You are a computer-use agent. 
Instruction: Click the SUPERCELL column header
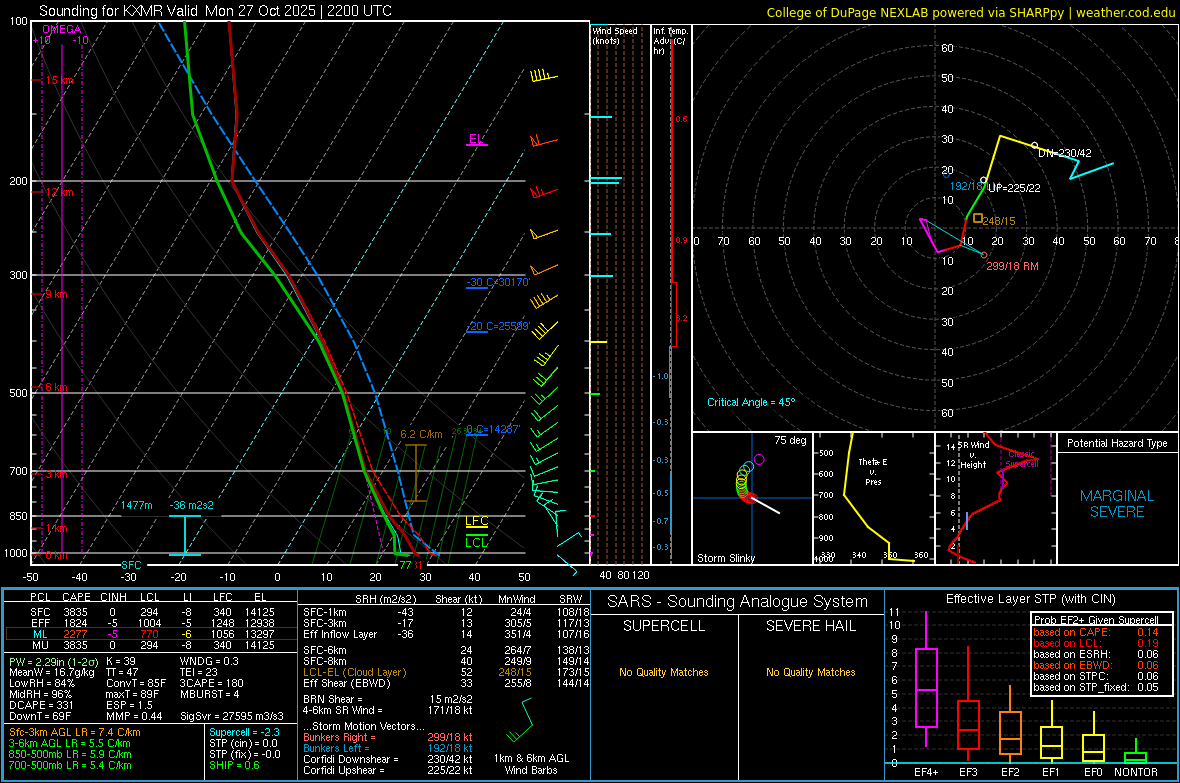tap(664, 626)
